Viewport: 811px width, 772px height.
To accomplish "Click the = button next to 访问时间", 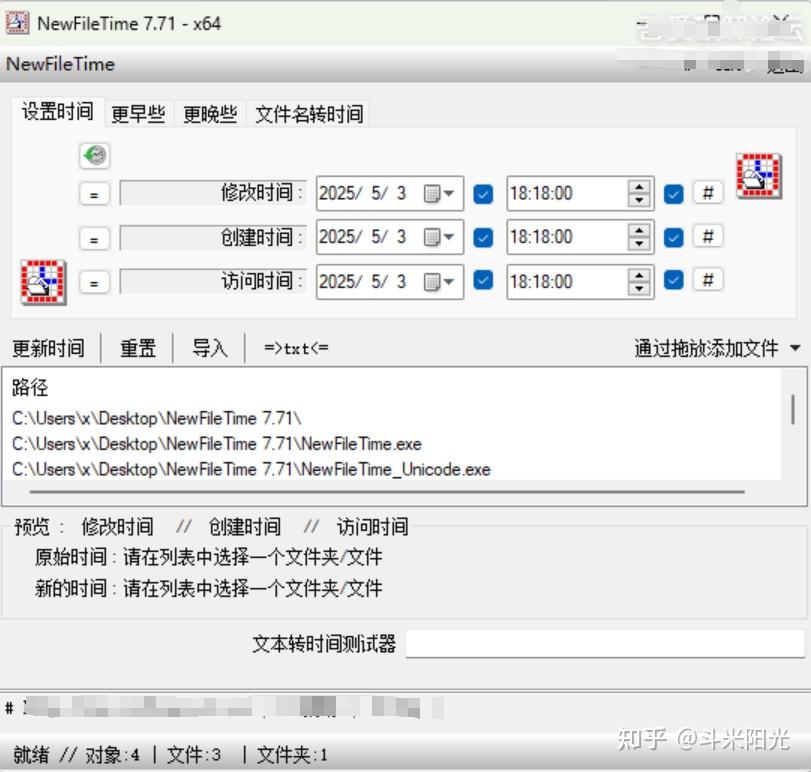I will [94, 281].
